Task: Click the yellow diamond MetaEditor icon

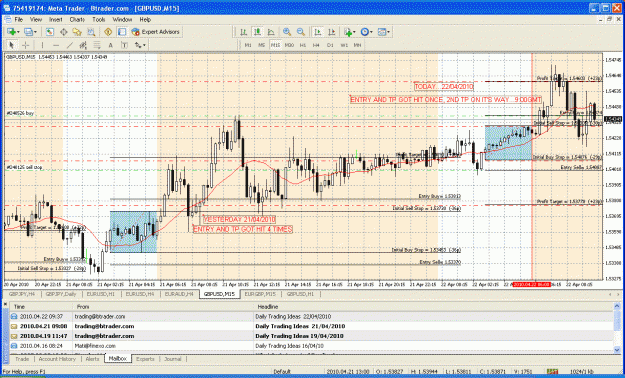Action: coord(108,32)
